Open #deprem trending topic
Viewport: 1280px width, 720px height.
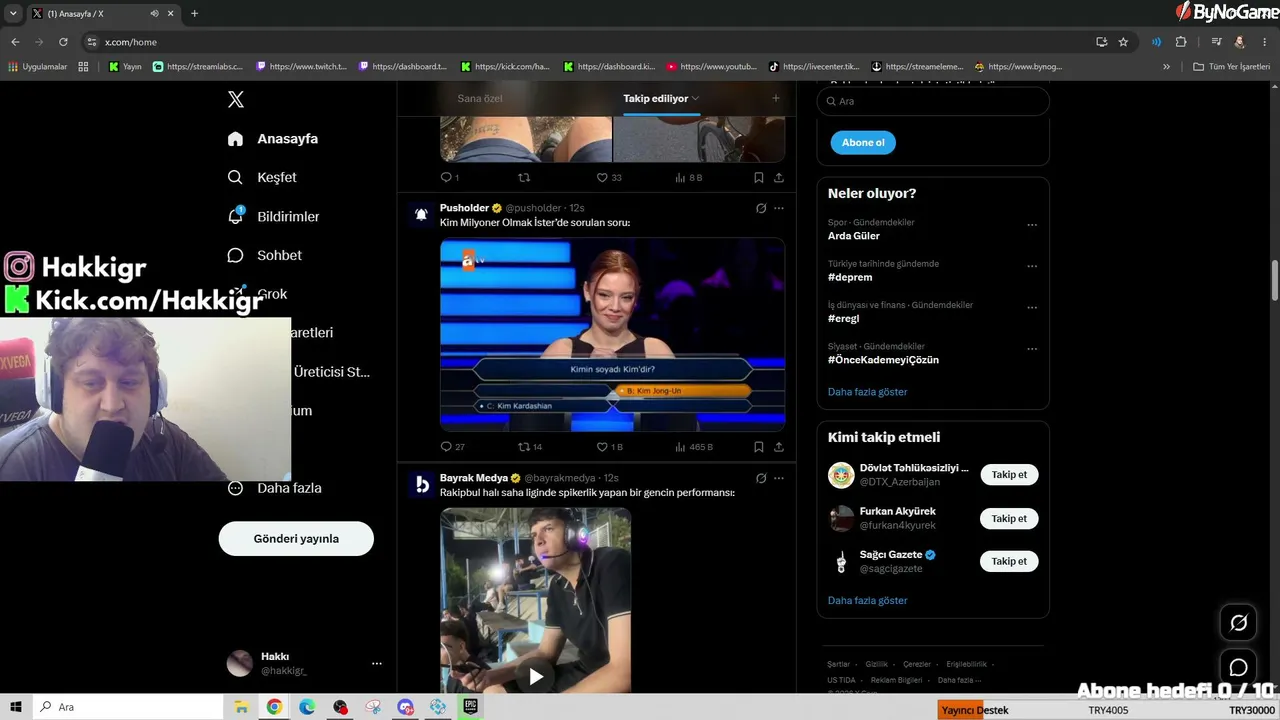click(x=850, y=277)
